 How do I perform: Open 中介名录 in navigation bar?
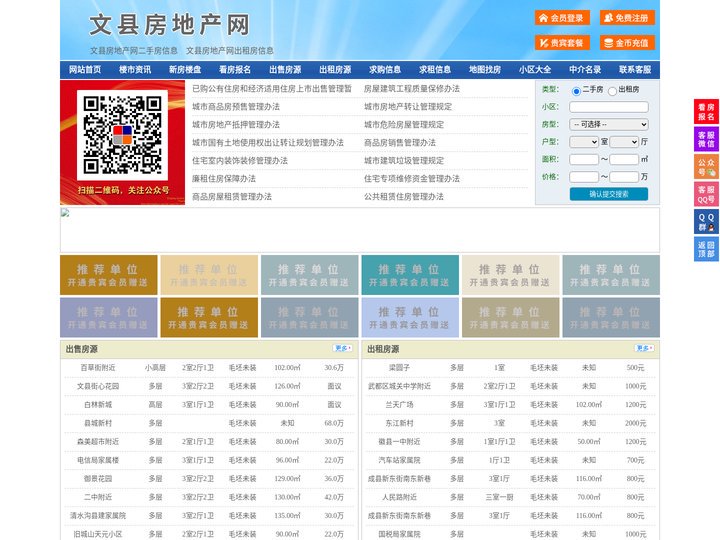click(x=585, y=70)
